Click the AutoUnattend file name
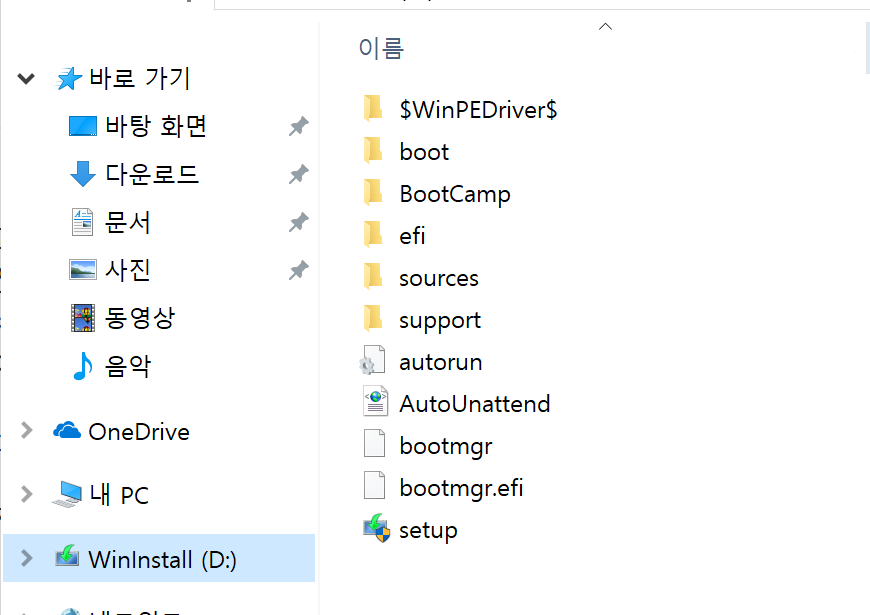This screenshot has height=615, width=870. pyautogui.click(x=475, y=404)
